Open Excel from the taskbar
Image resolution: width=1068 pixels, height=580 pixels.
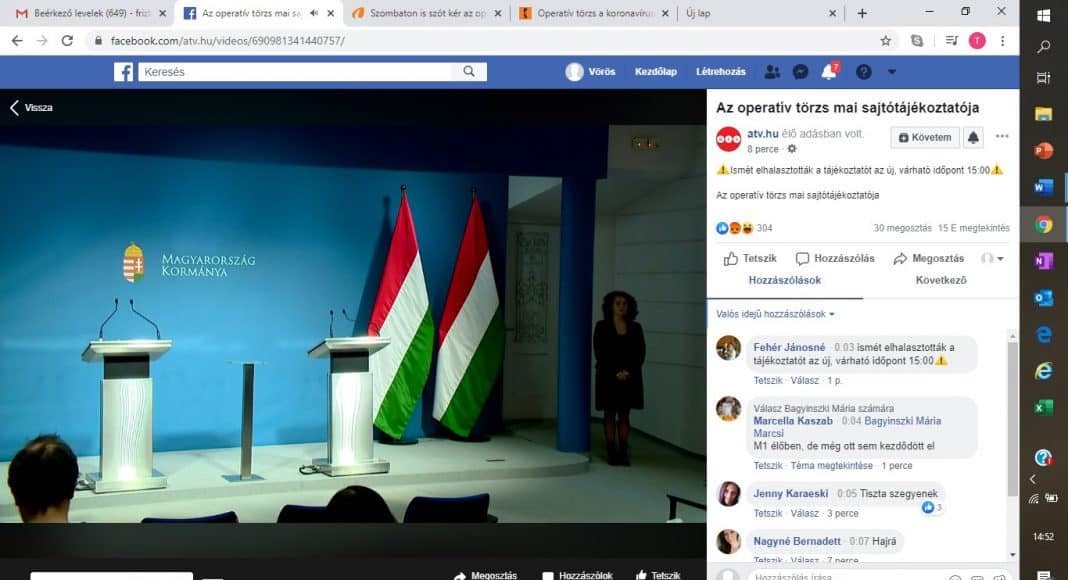click(1043, 407)
